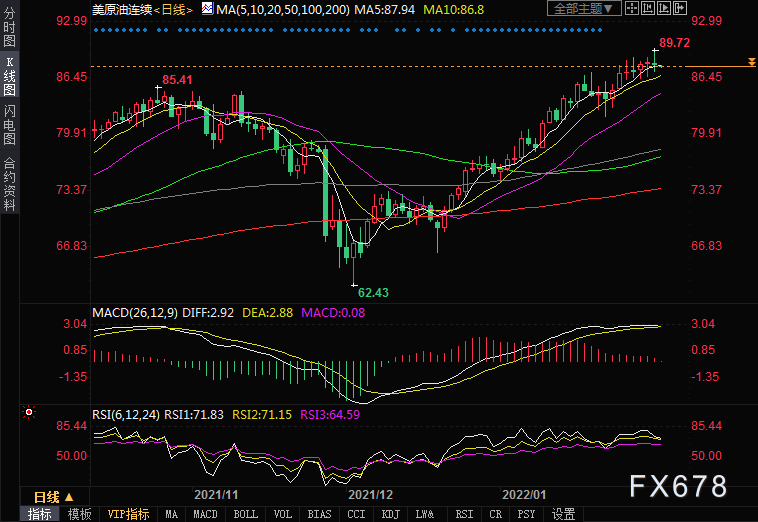Switch to the 模板 bottom tab
The image size is (758, 522).
[79, 514]
